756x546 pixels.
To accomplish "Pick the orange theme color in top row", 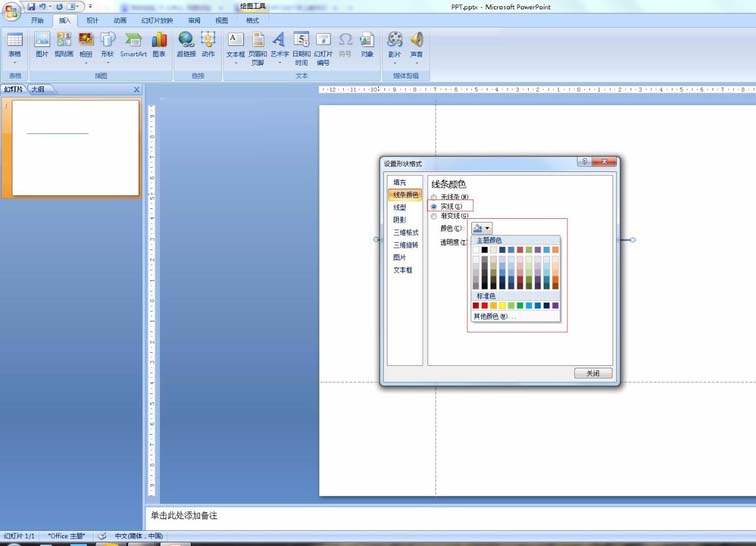I will 555,250.
